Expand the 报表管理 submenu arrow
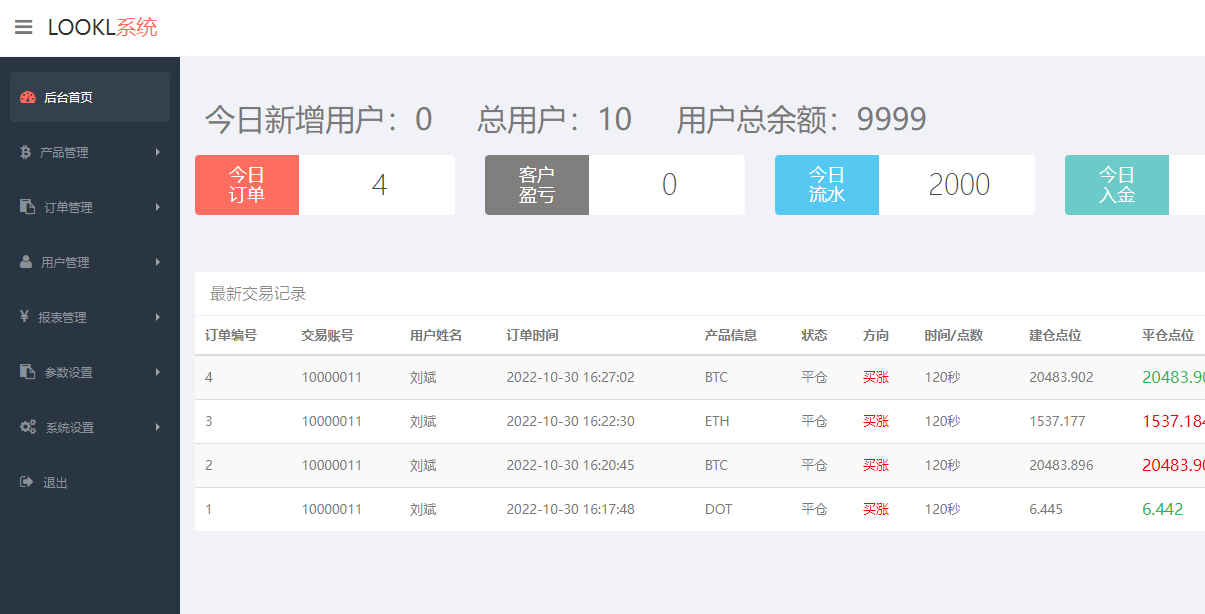 click(158, 317)
